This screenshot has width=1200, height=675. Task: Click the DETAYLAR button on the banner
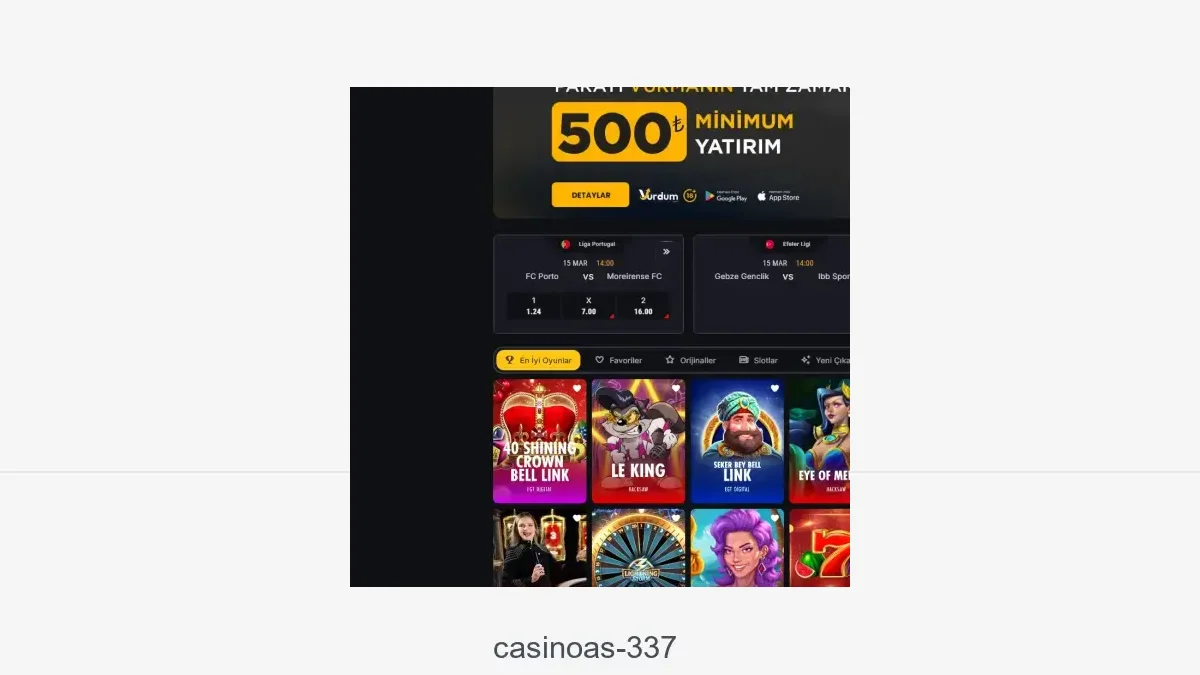590,195
